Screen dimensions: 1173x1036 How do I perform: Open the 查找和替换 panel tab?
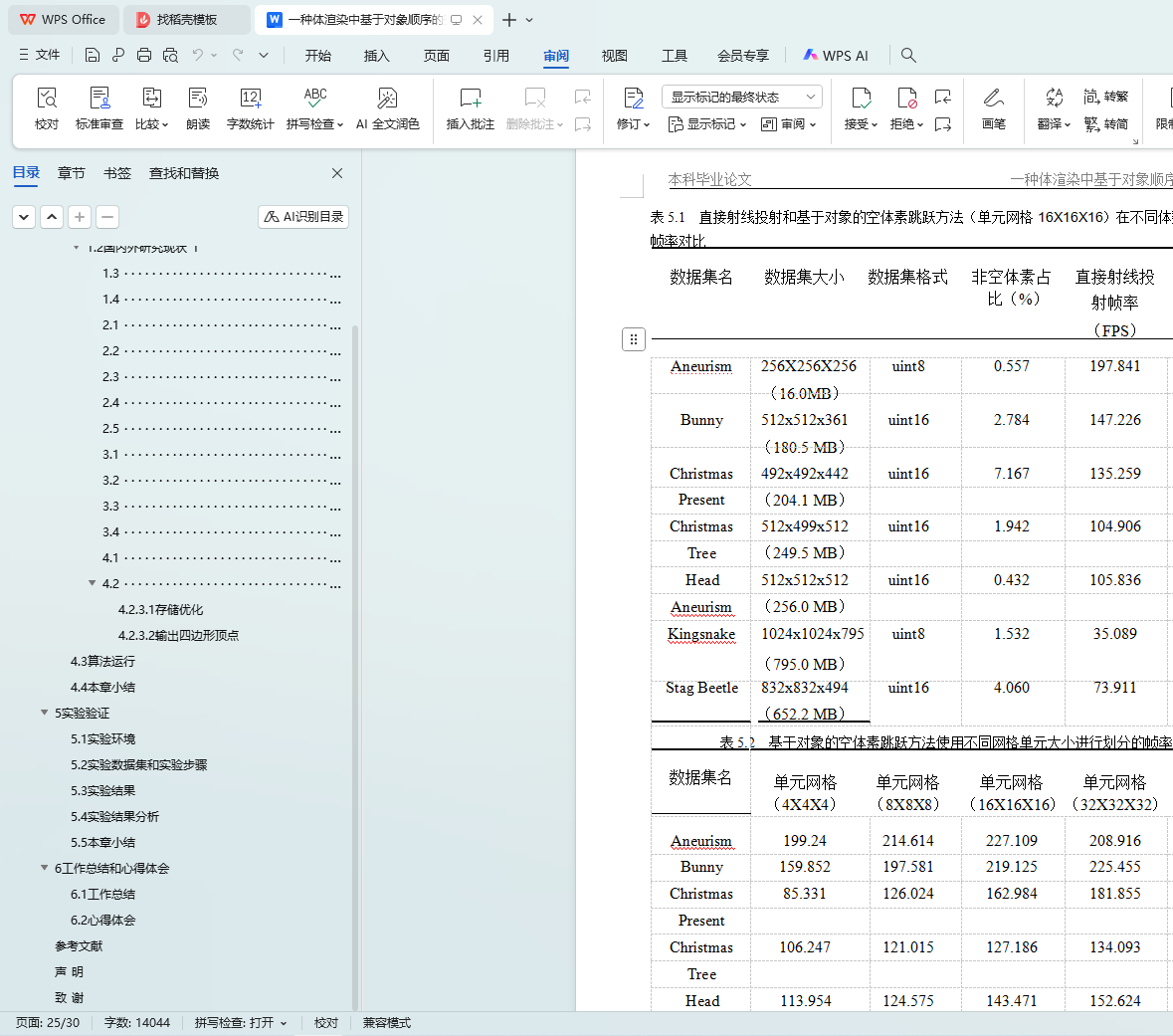[184, 173]
